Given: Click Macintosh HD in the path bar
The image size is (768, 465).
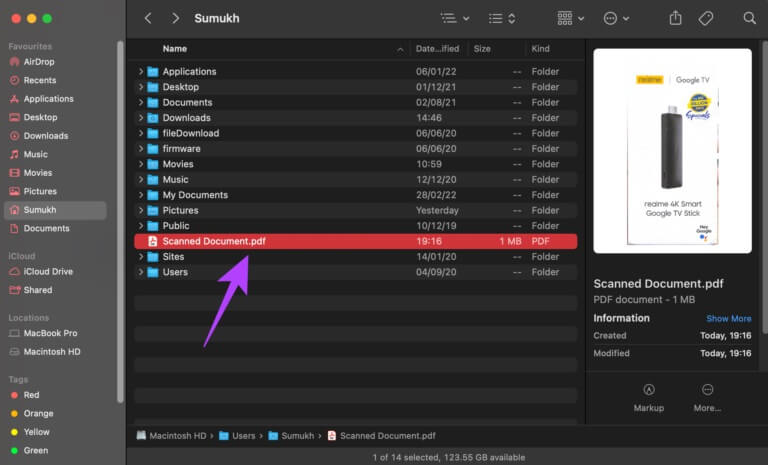Looking at the screenshot, I should (171, 436).
